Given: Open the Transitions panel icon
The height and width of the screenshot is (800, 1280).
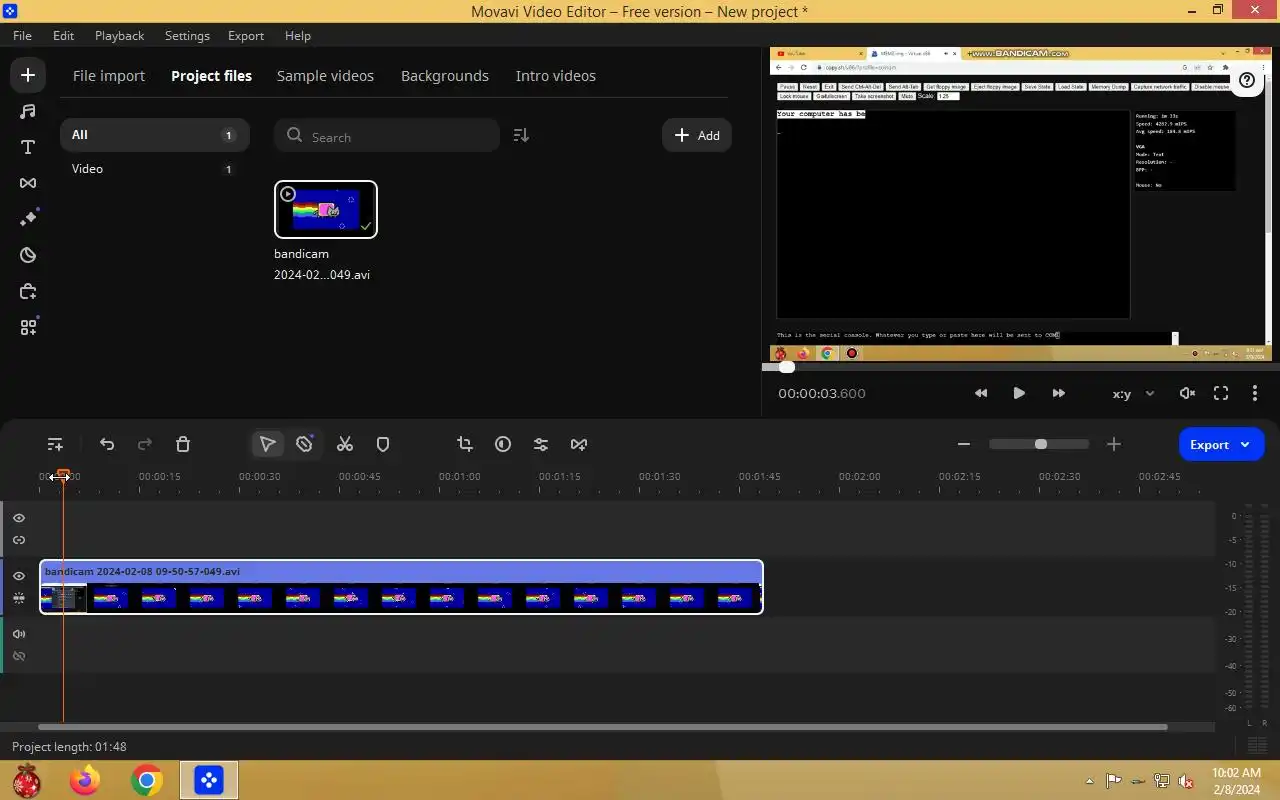Looking at the screenshot, I should pos(28,183).
